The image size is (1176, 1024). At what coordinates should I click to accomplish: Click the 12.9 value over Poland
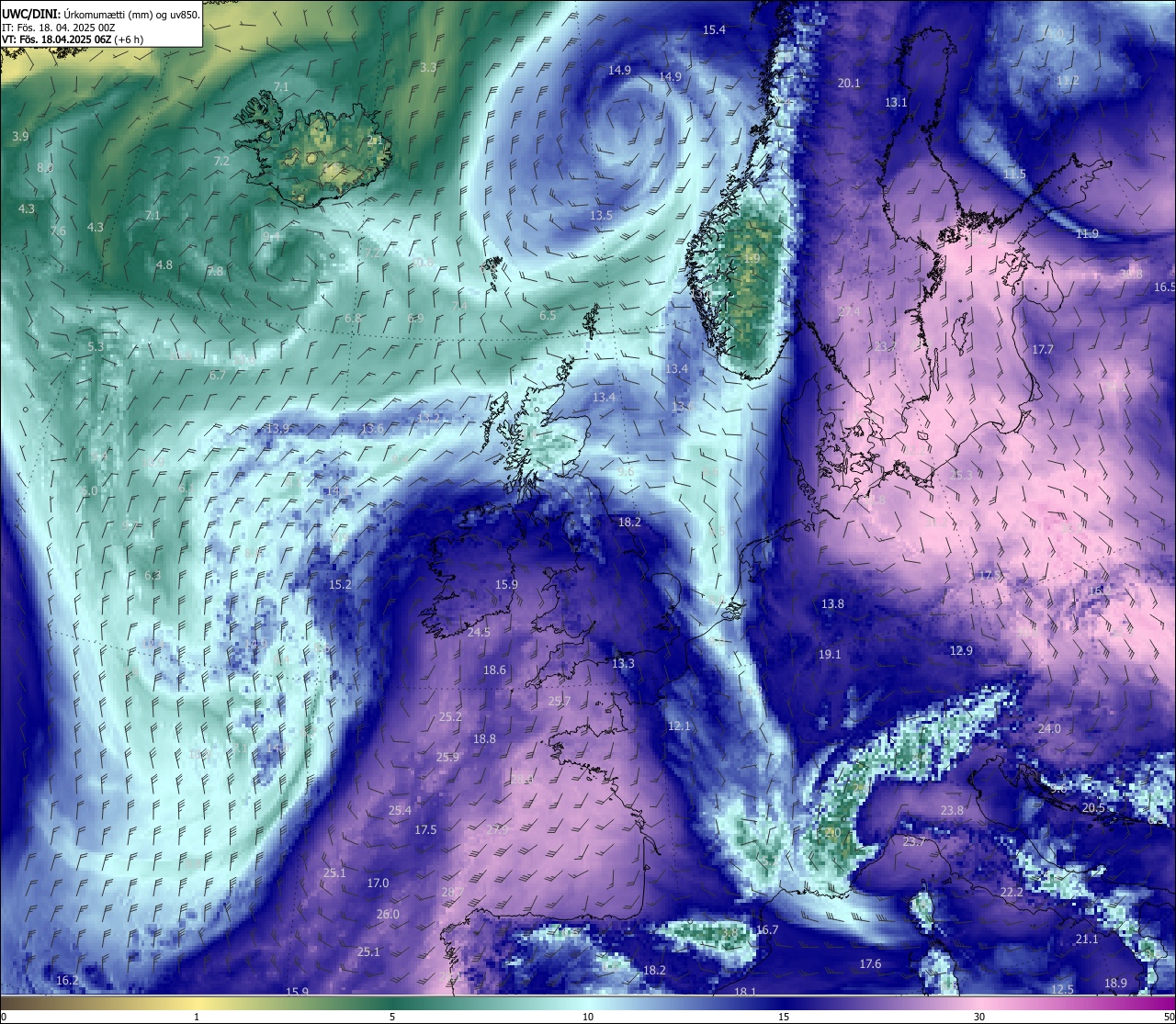pos(961,651)
